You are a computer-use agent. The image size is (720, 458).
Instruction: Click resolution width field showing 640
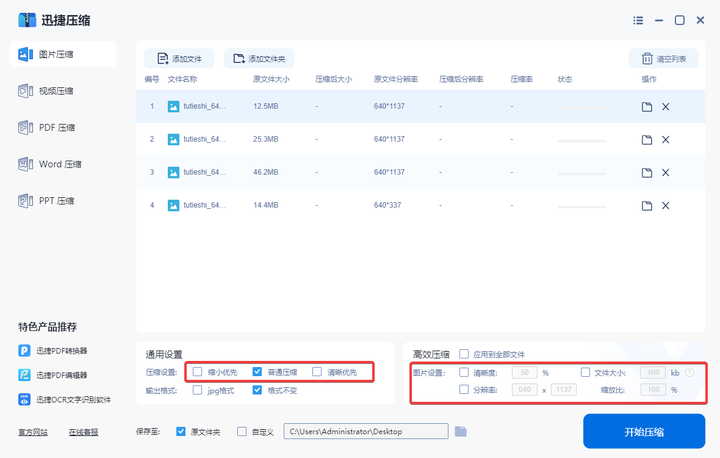tap(524, 390)
